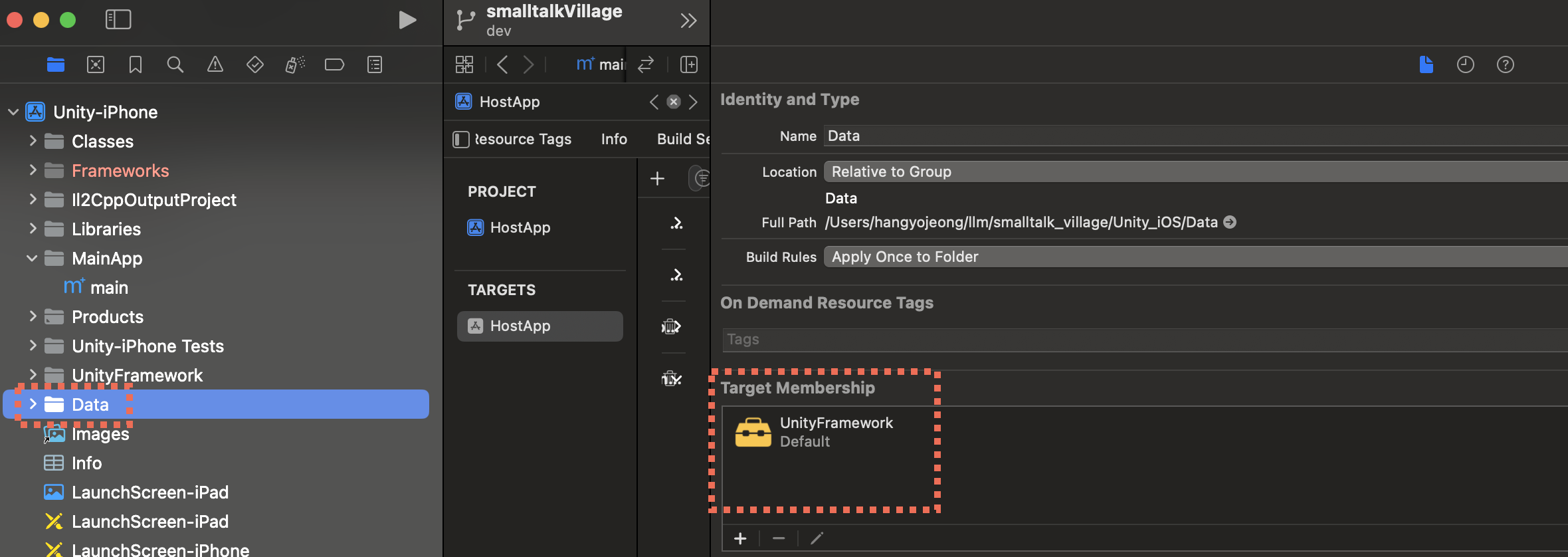Open the Test navigator diamond icon
This screenshot has width=1568, height=557.
pyautogui.click(x=255, y=64)
